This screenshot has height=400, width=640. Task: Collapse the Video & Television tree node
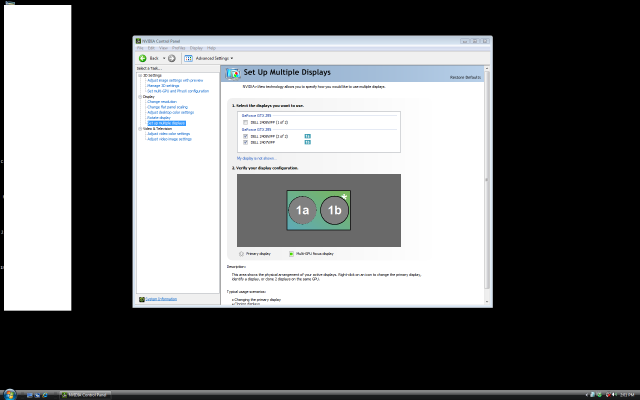click(140, 129)
